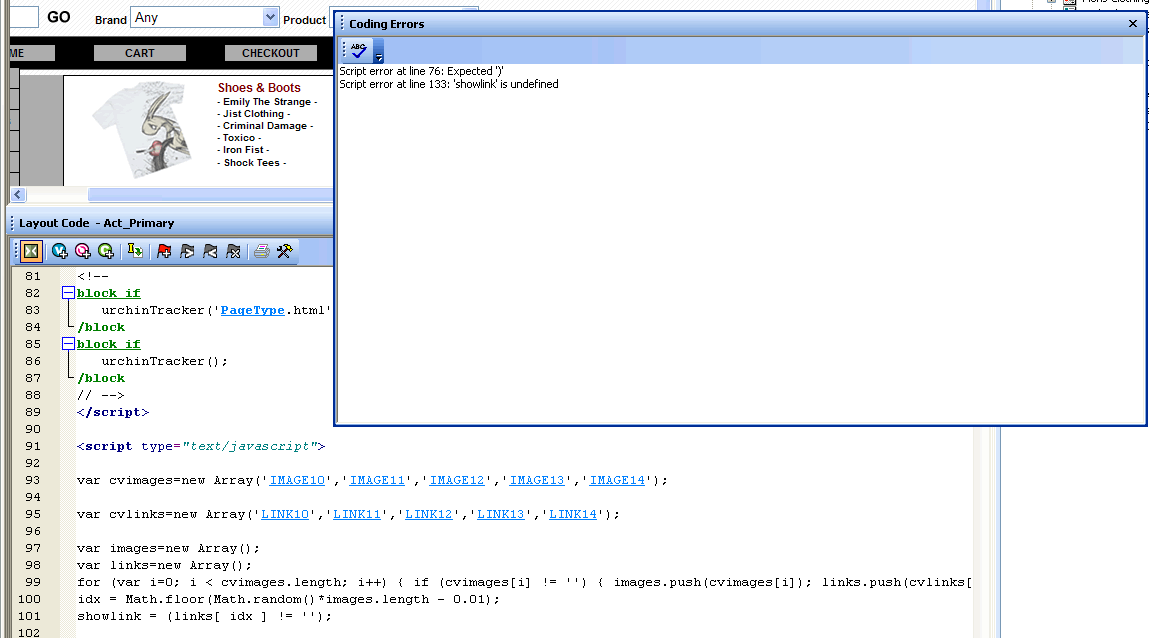Viewport: 1149px width, 638px height.
Task: Toggle the code panel collapse button in toolbar
Action: [x=31, y=251]
